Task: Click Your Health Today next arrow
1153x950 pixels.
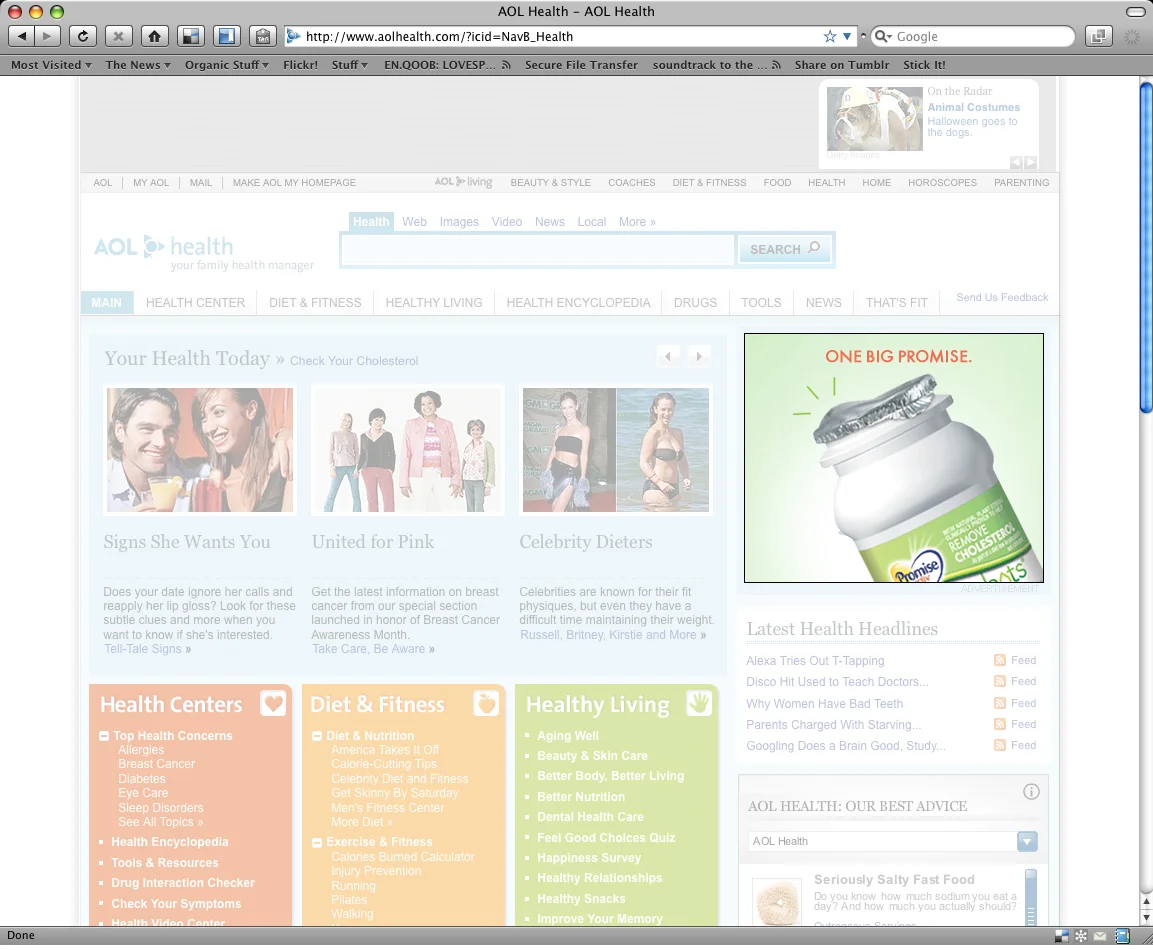Action: click(699, 357)
